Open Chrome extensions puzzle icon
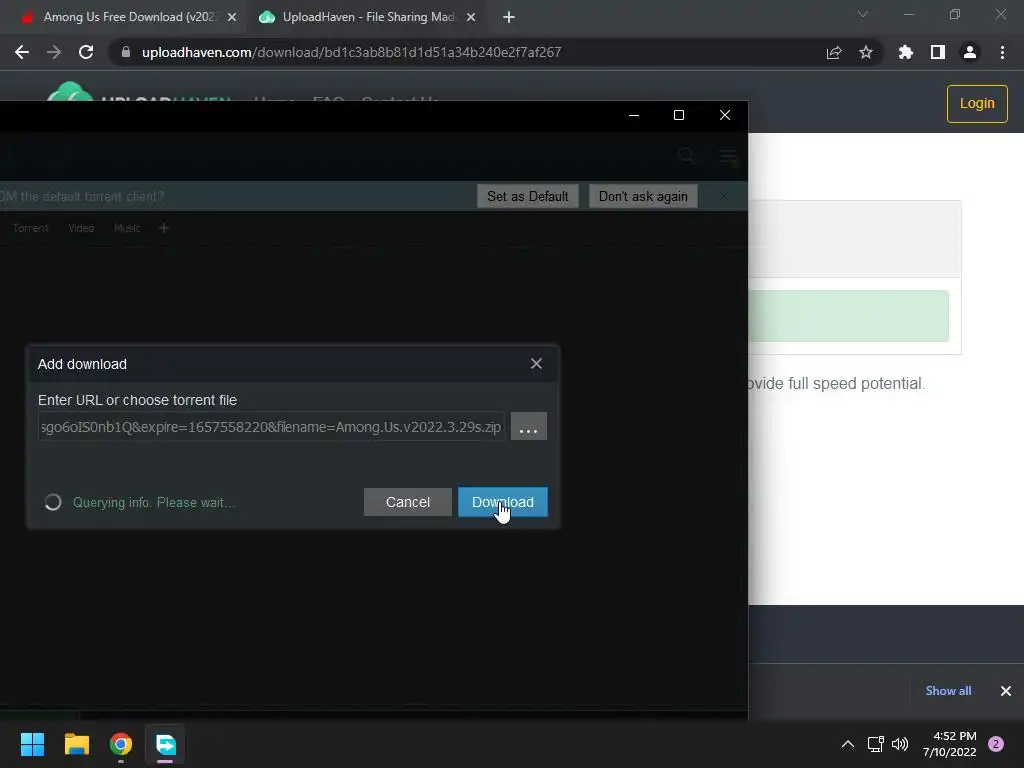The height and width of the screenshot is (768, 1024). point(906,52)
